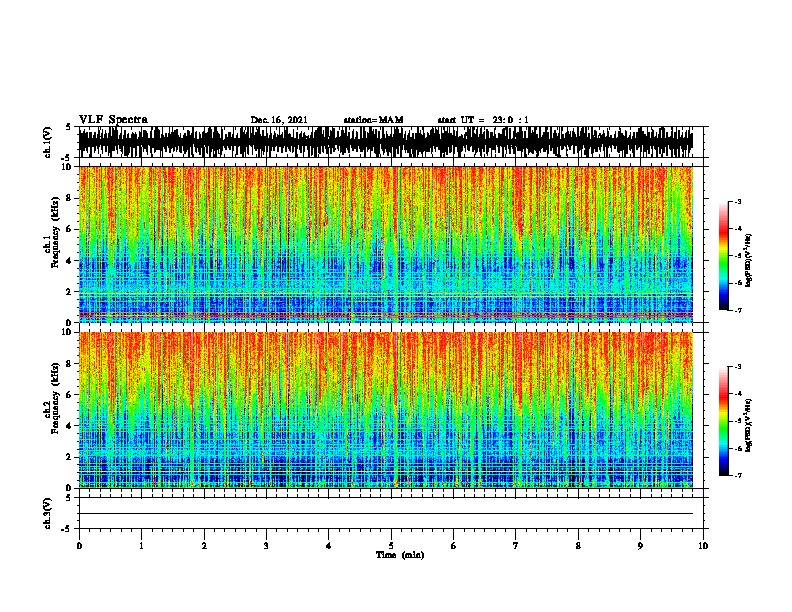
Task: Click the "-3" label on ch.2 color bar
Action: click(x=737, y=367)
